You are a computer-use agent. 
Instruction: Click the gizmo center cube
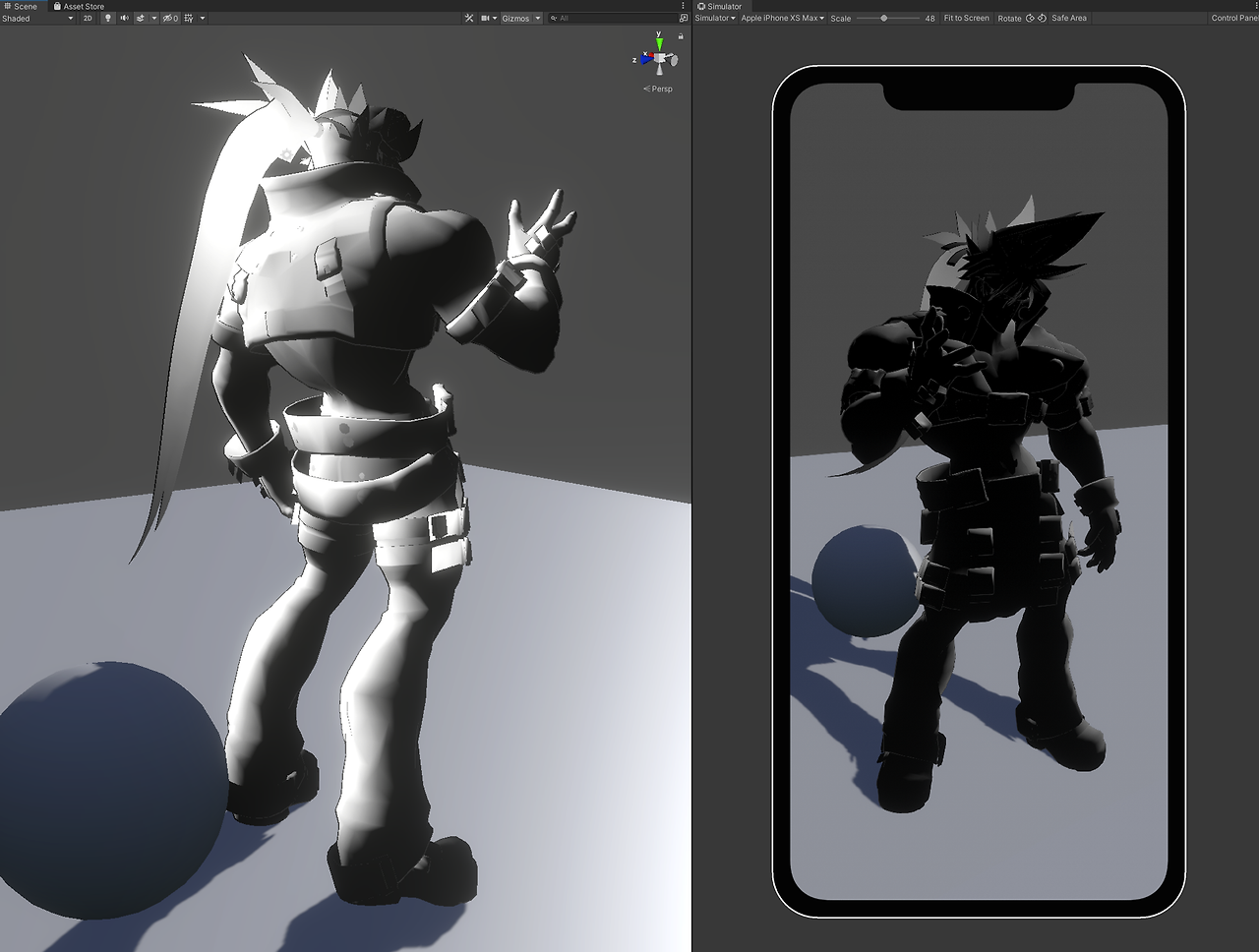(660, 59)
